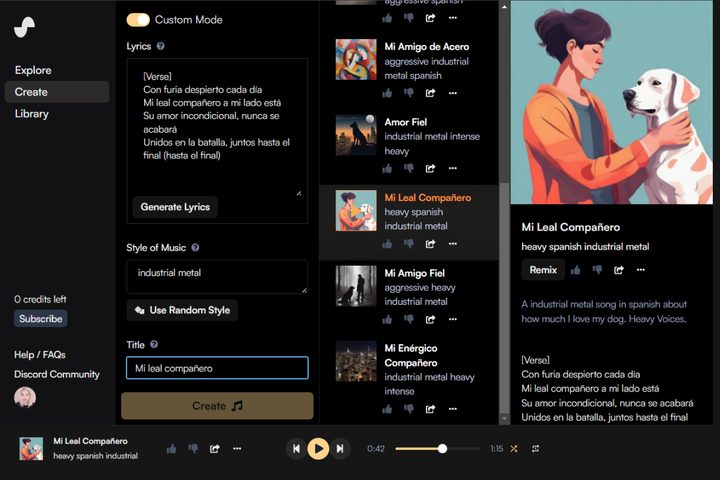Skip to next track in player bar

tap(340, 449)
